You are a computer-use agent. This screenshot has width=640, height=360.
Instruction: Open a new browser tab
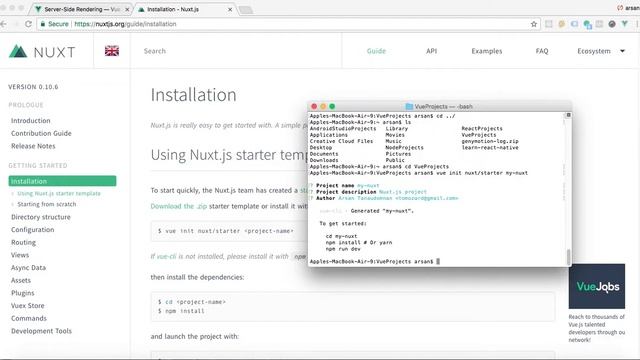[246, 10]
